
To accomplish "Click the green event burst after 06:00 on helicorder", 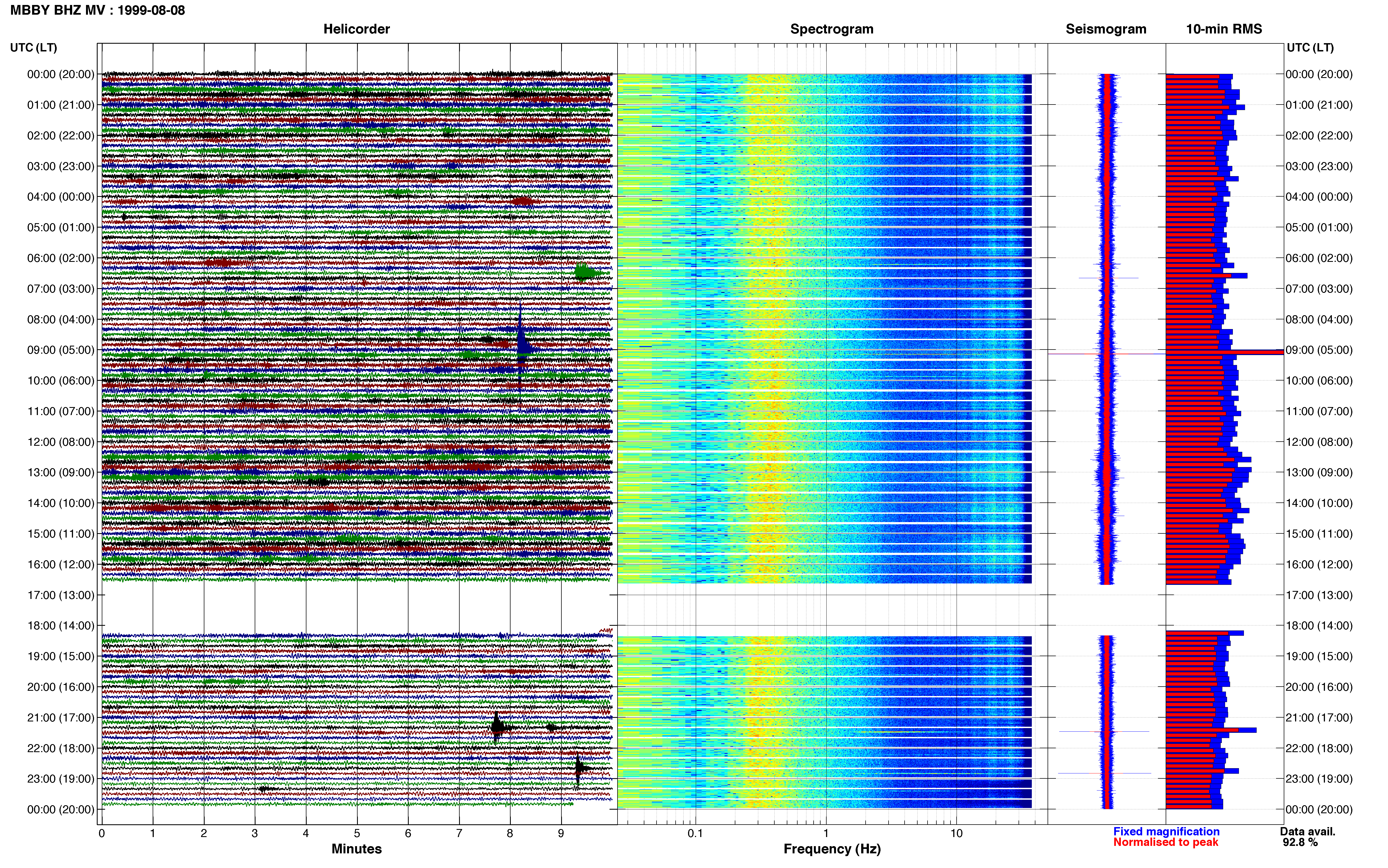I will click(587, 273).
